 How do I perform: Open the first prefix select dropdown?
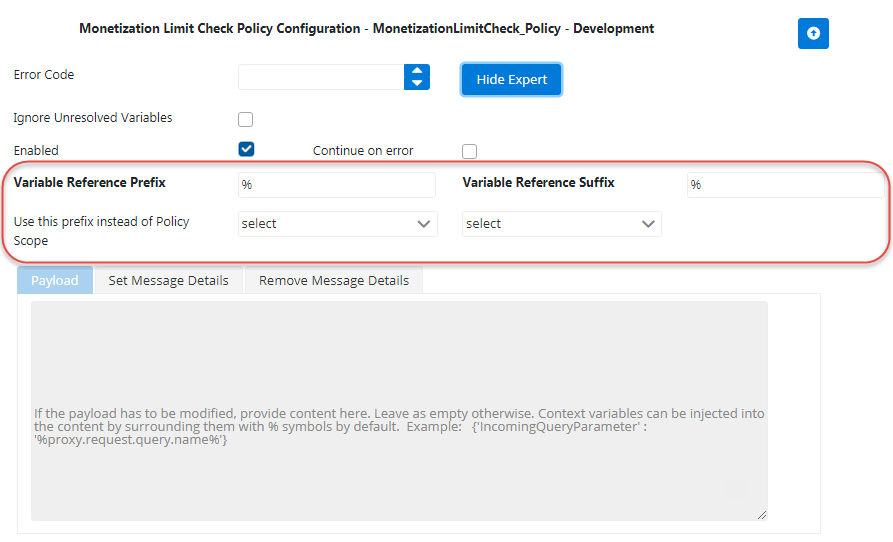[x=337, y=224]
